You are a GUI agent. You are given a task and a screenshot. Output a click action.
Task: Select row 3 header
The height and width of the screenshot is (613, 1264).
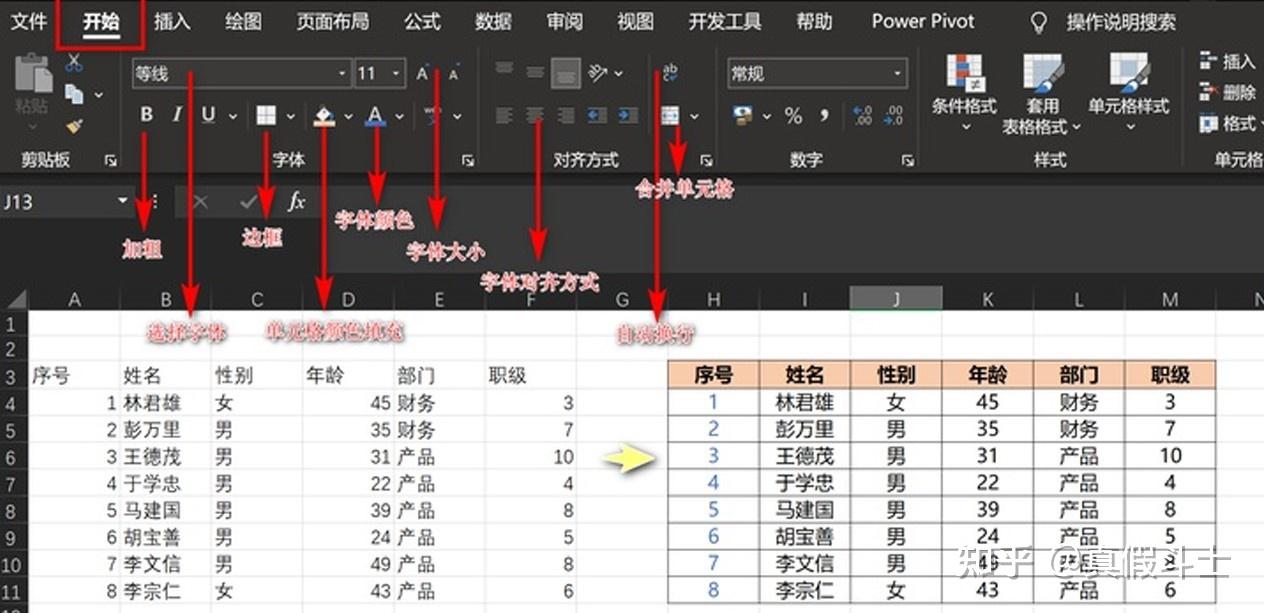12,376
